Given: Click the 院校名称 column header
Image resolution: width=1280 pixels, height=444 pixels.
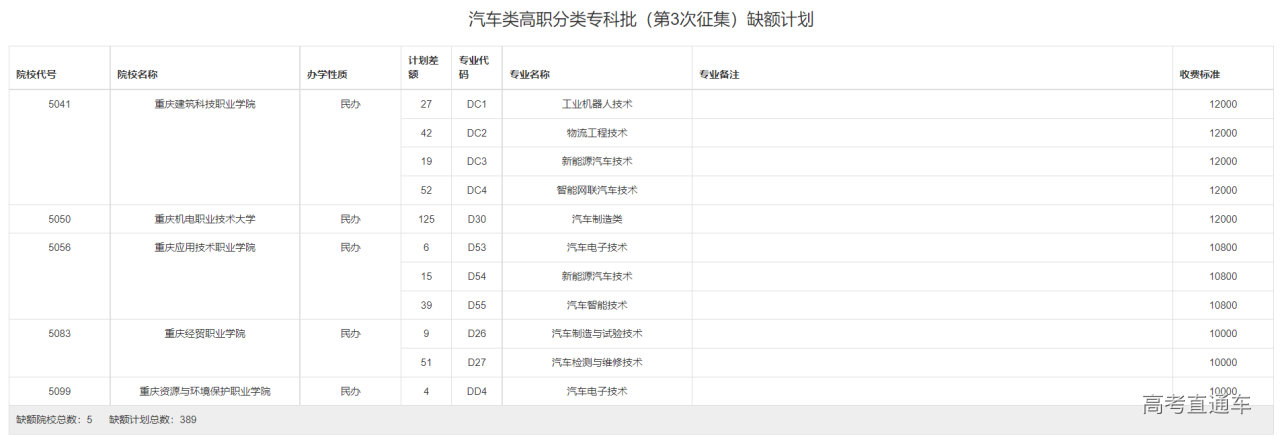Looking at the screenshot, I should (137, 75).
